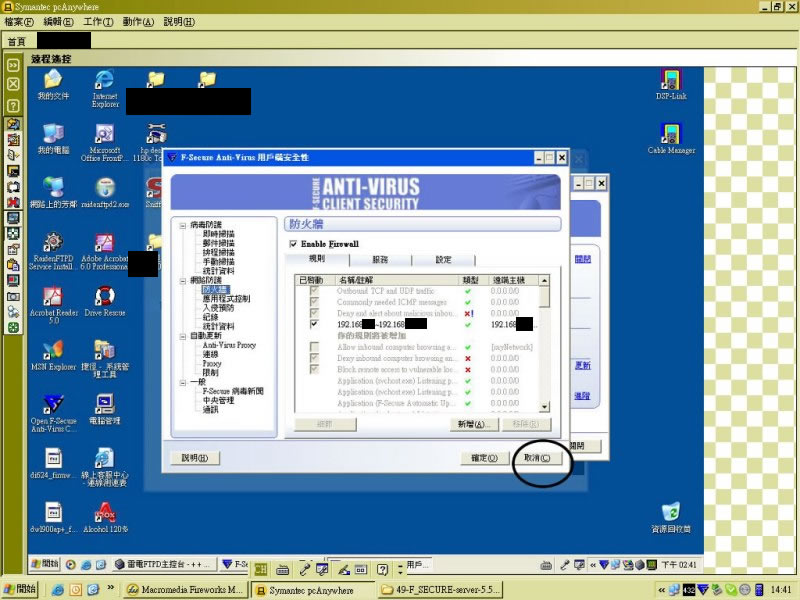Open the Acrobat Reader 5.0 shortcut
Screen dimensions: 800x600
(54, 305)
